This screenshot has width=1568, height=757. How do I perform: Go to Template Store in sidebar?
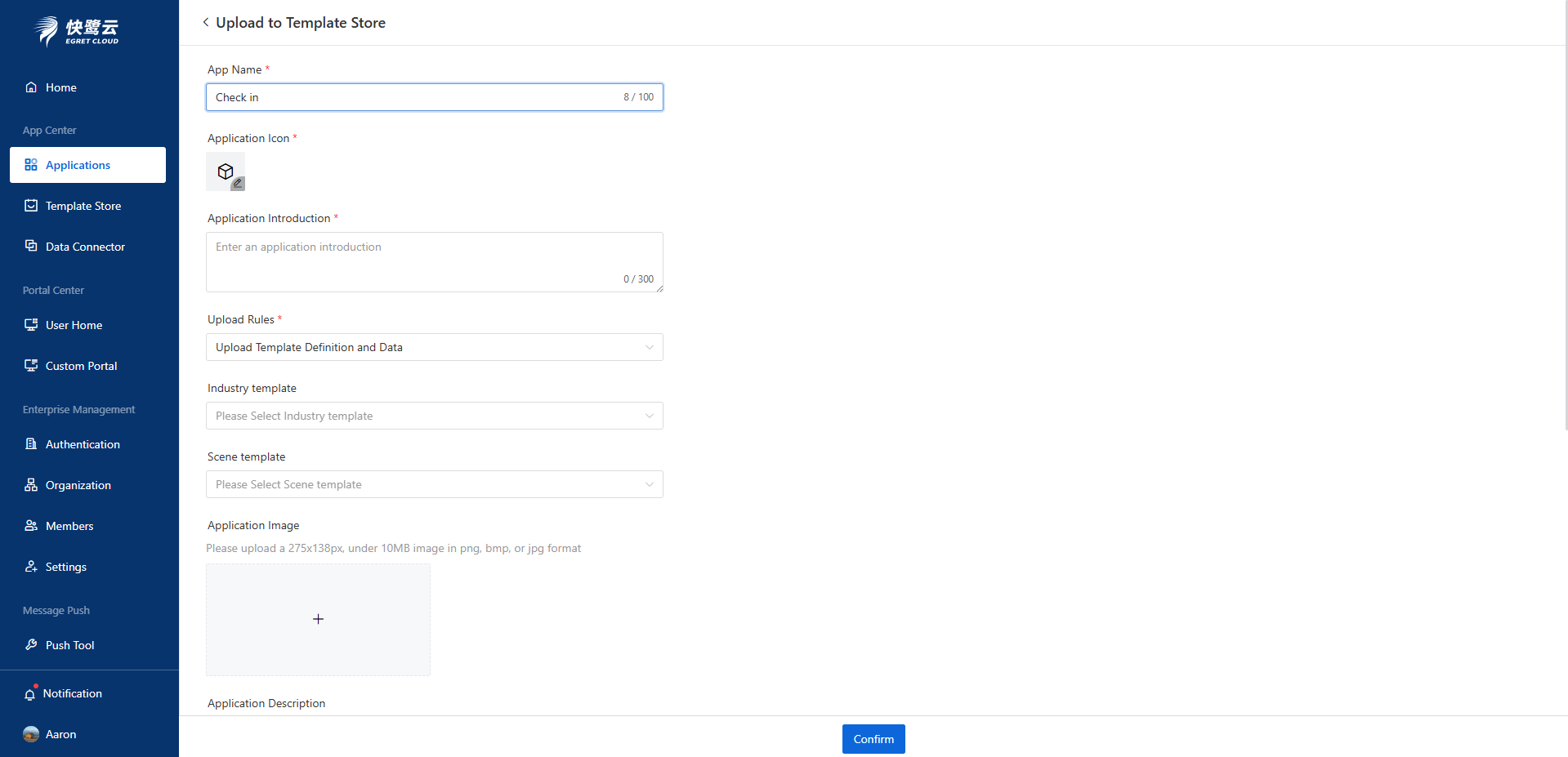(83, 206)
